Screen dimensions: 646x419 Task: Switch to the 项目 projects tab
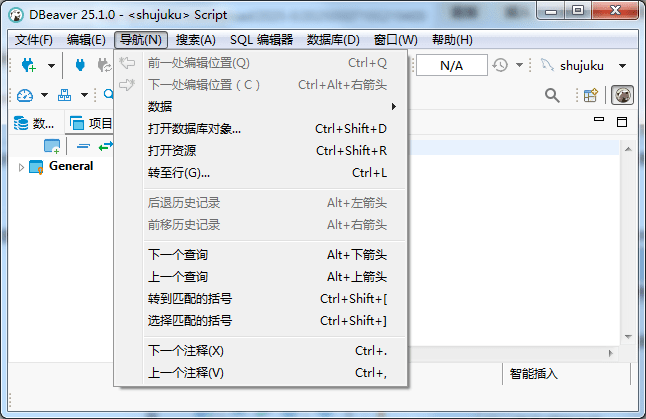click(x=91, y=123)
